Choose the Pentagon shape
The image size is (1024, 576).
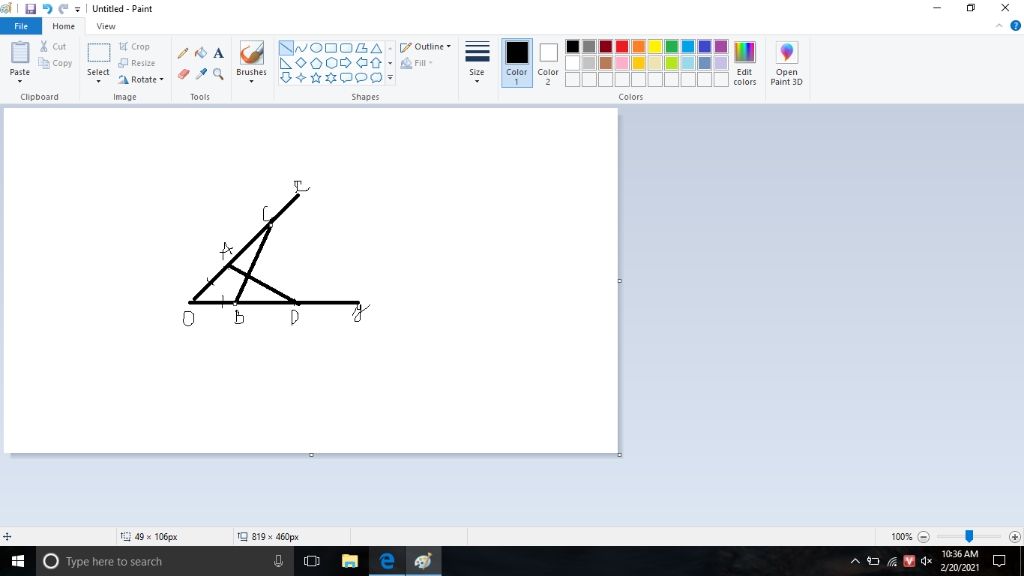316,63
